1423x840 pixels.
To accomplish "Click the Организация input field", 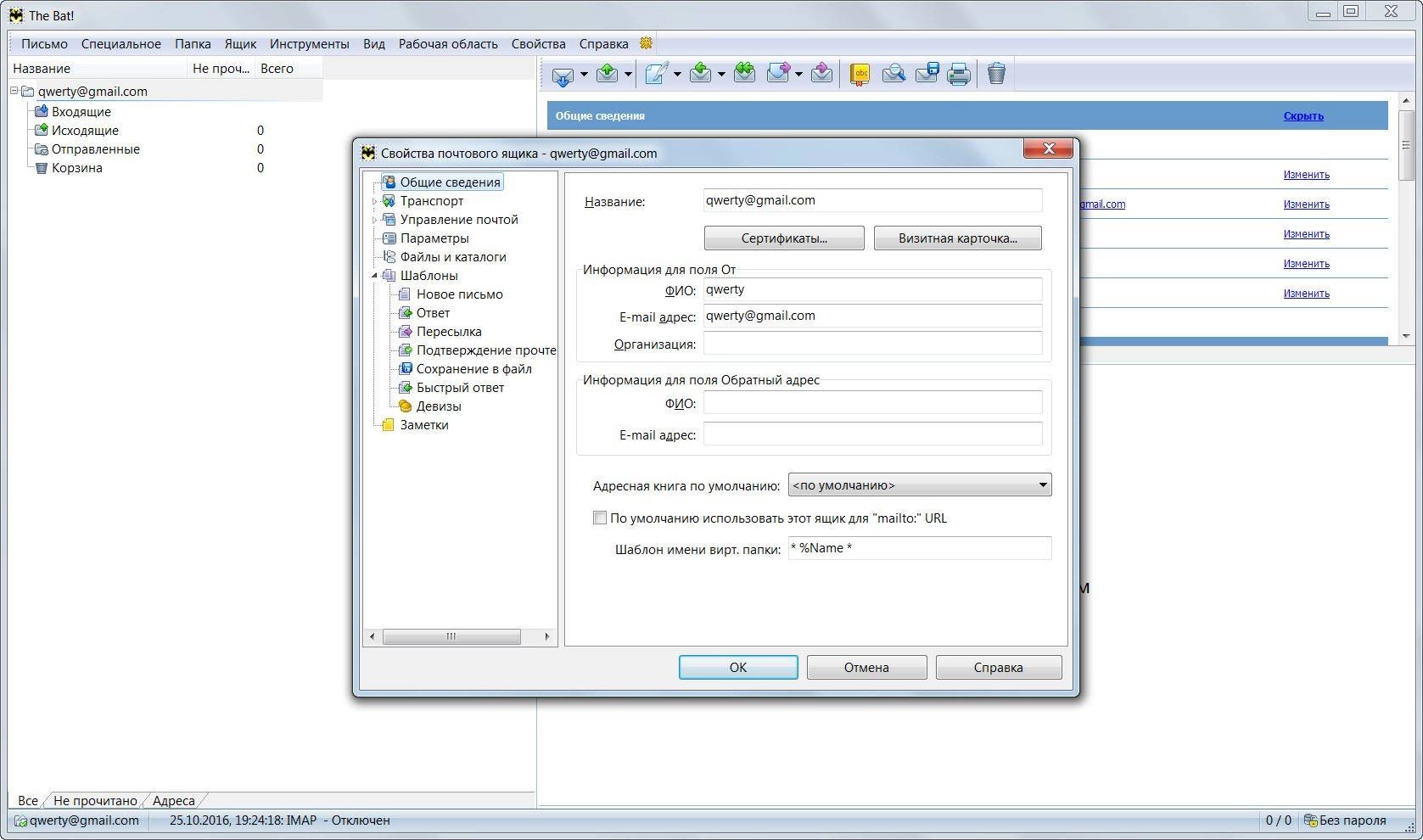I will coord(872,344).
